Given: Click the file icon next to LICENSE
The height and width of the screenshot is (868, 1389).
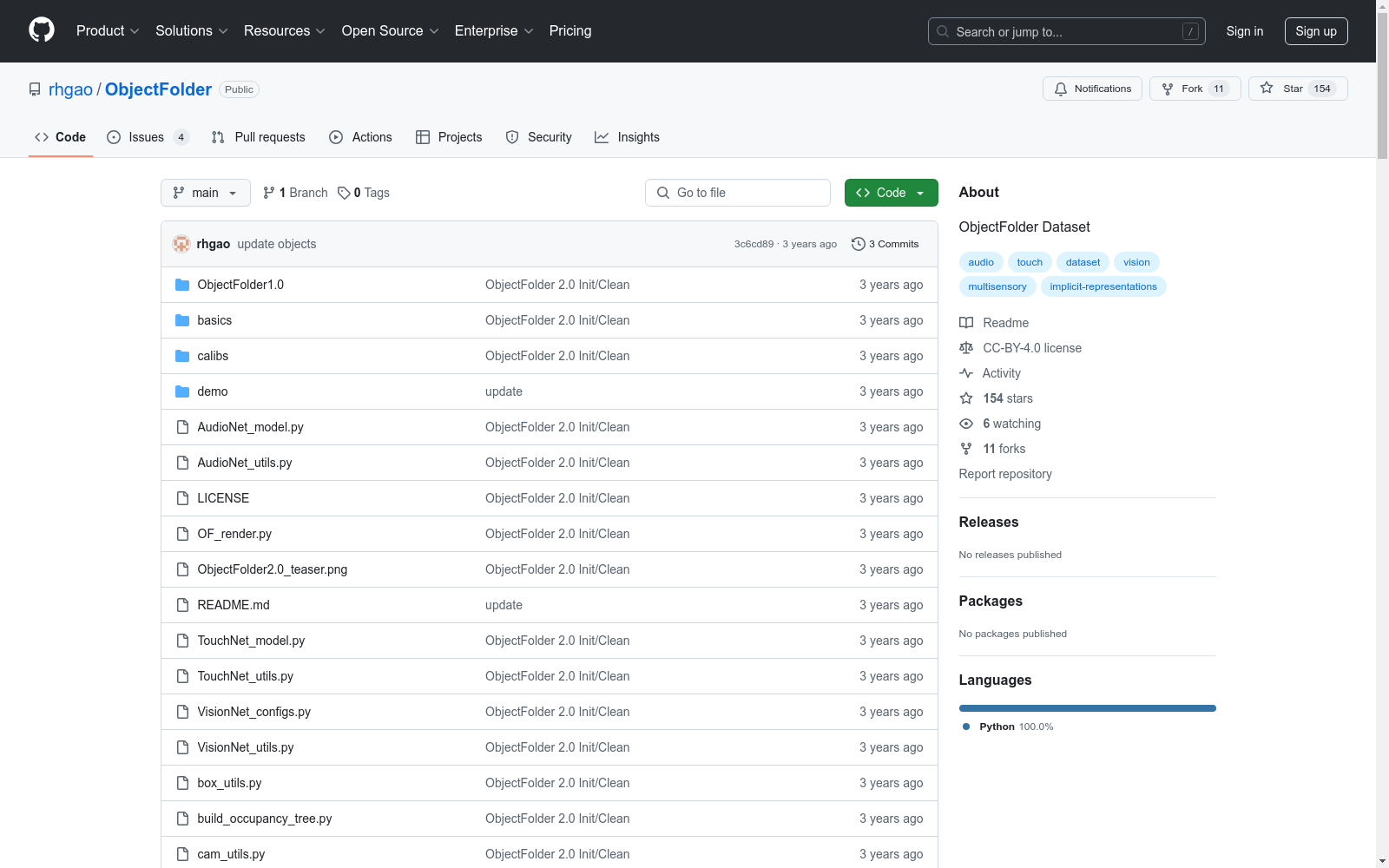Looking at the screenshot, I should coord(182,498).
